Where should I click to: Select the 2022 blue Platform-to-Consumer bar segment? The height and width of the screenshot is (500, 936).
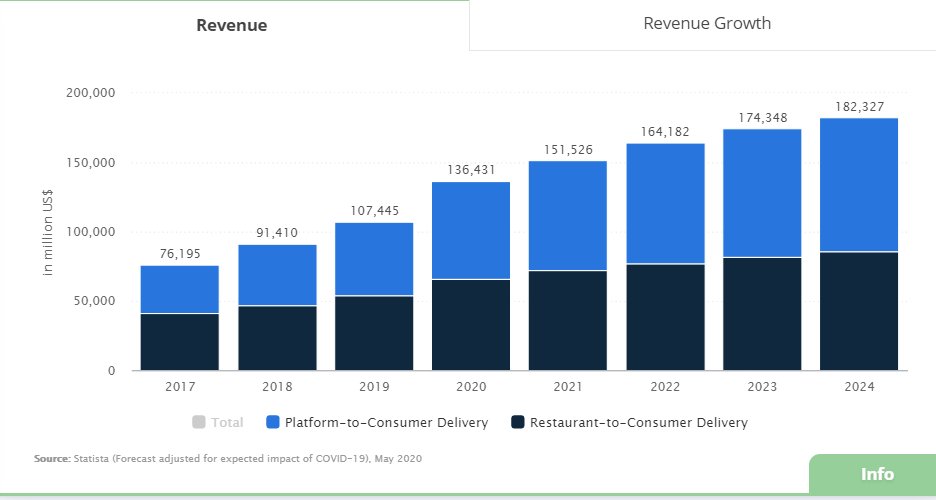tap(665, 203)
